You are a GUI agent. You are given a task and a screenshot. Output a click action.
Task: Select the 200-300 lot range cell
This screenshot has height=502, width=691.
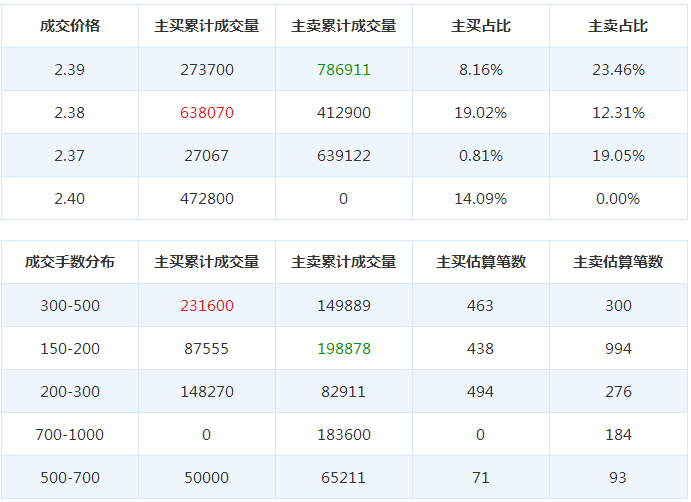click(70, 391)
